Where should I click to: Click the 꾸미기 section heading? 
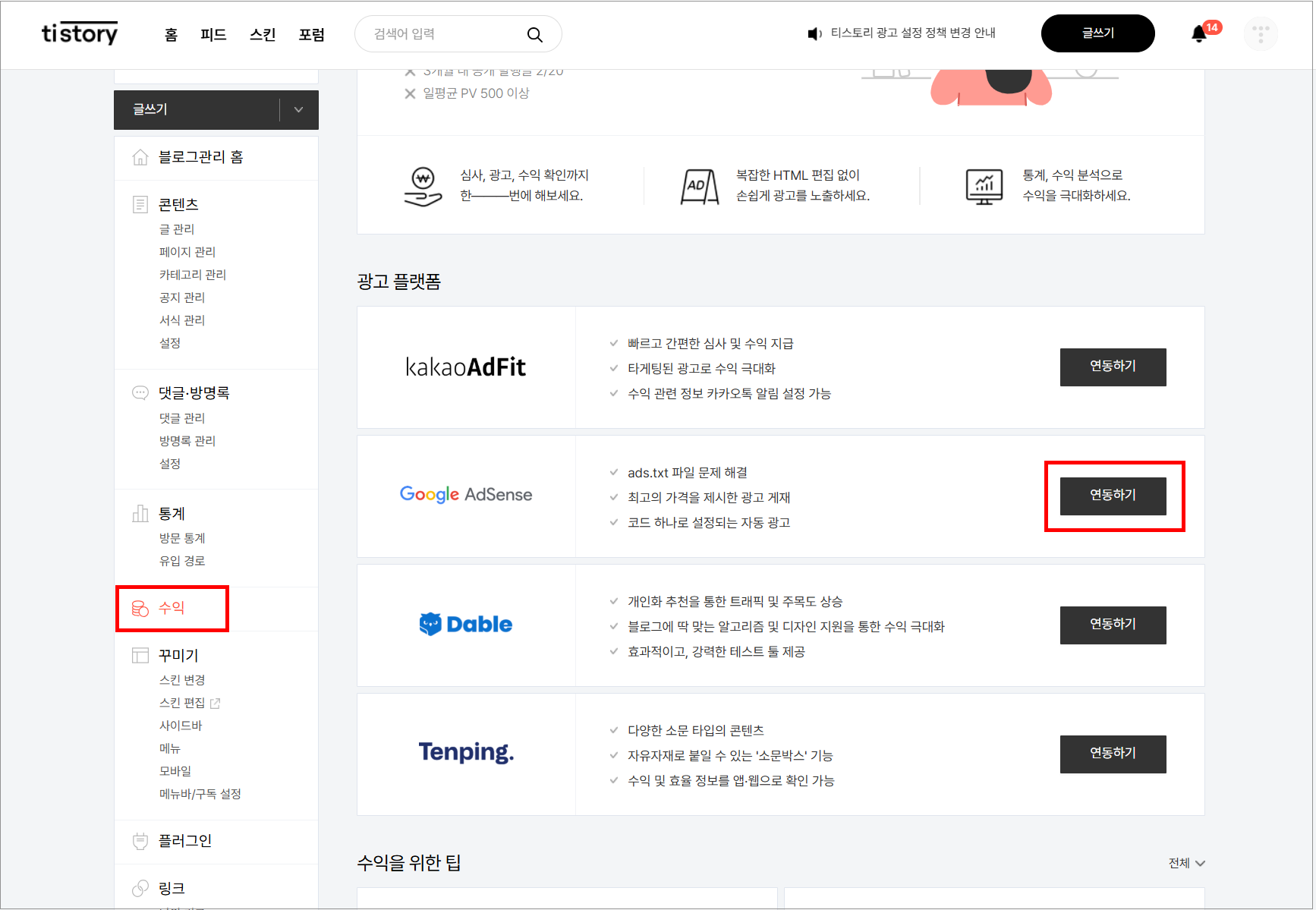point(178,655)
